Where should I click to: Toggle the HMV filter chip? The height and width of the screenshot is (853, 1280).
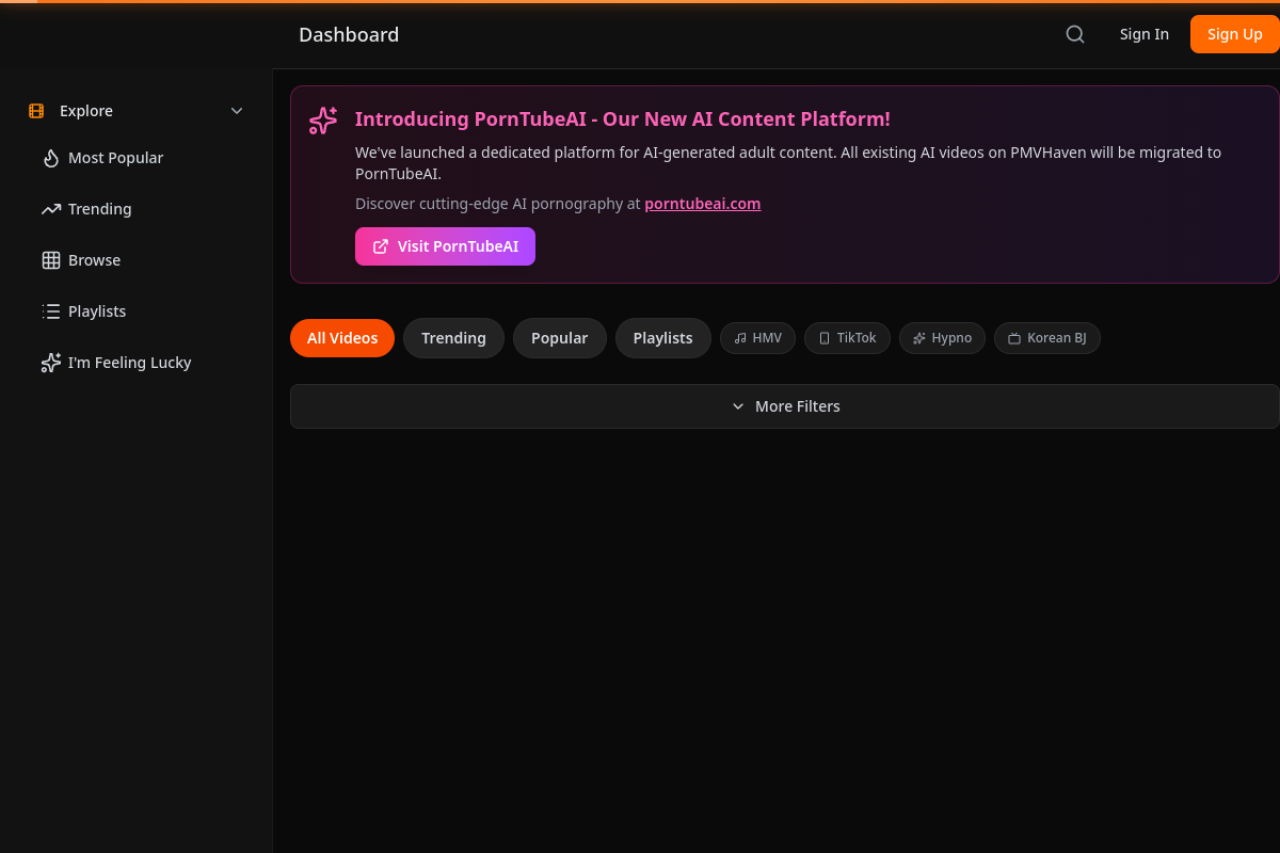pos(757,338)
